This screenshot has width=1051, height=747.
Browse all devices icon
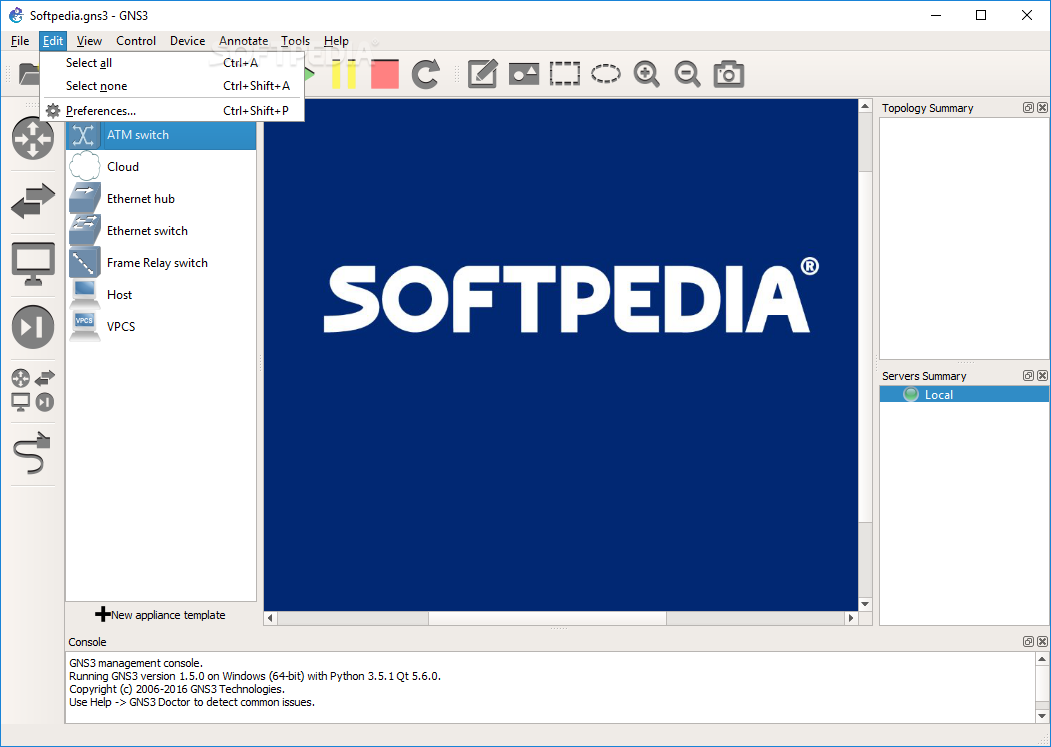(33, 390)
